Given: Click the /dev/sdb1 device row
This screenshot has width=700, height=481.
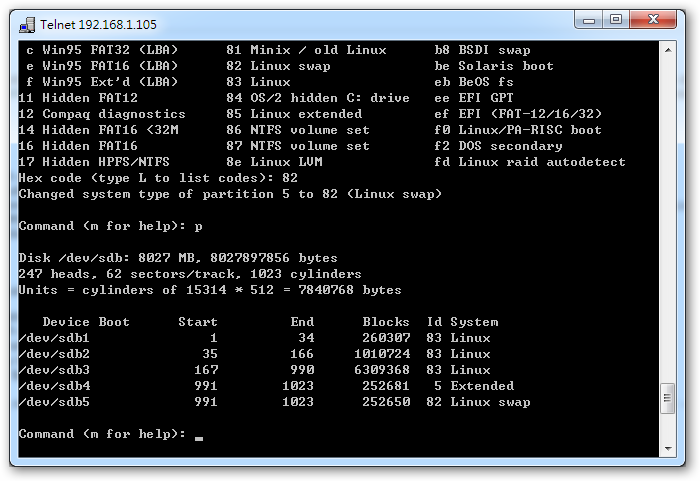Looking at the screenshot, I should click(x=254, y=338).
